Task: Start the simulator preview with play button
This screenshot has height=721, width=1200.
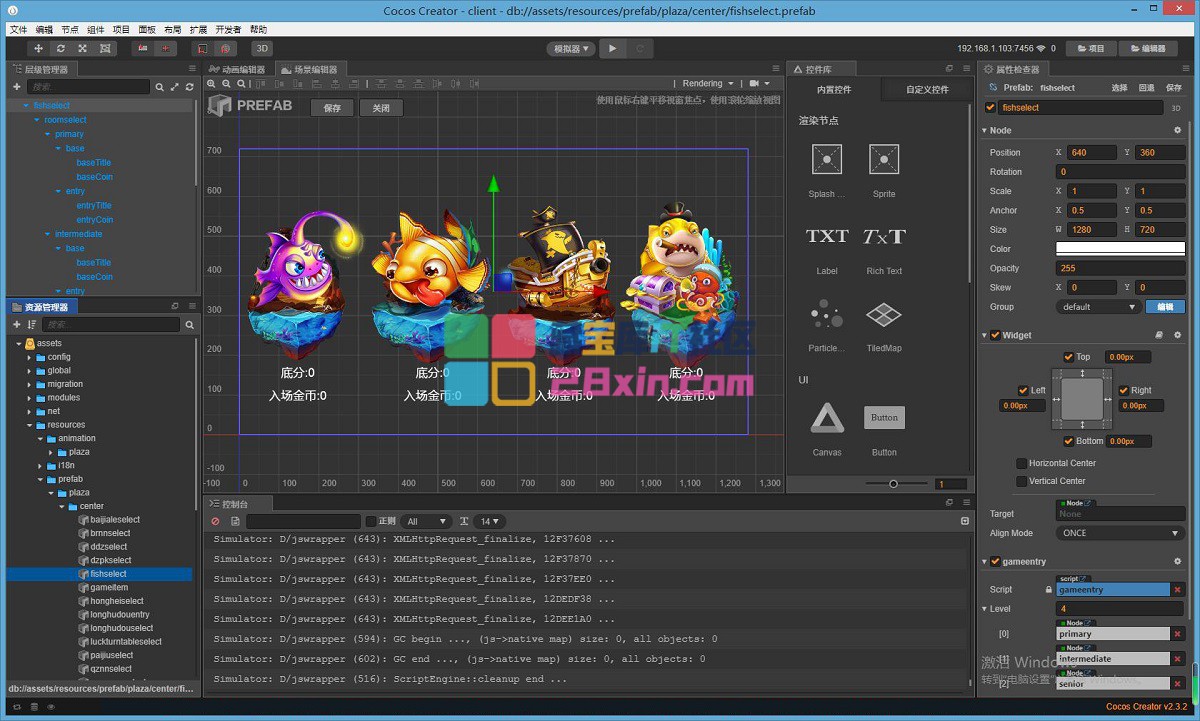Action: (x=613, y=48)
